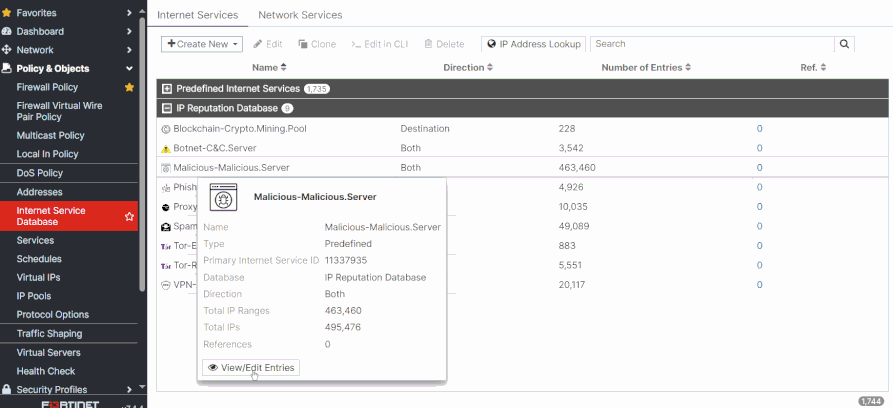Expand Predefined Internet Services group
This screenshot has height=408, width=893.
tap(167, 89)
